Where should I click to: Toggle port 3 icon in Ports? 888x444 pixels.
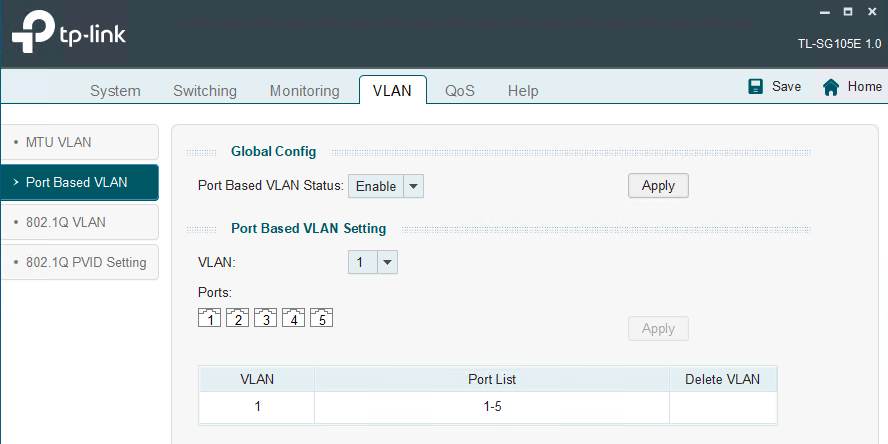pyautogui.click(x=265, y=319)
